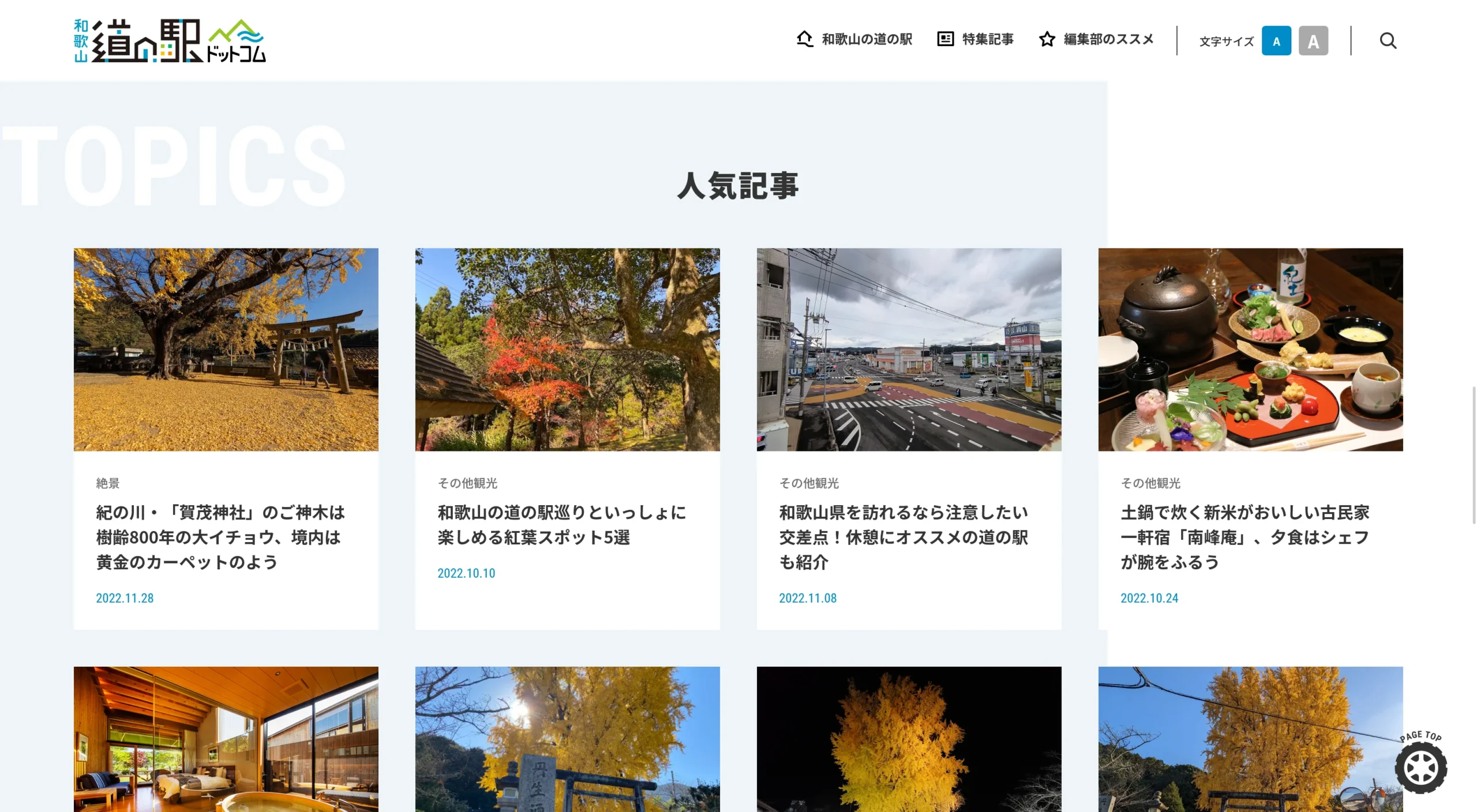Click the star icon beside 編集部のススメ
The height and width of the screenshot is (812, 1477).
1047,39
